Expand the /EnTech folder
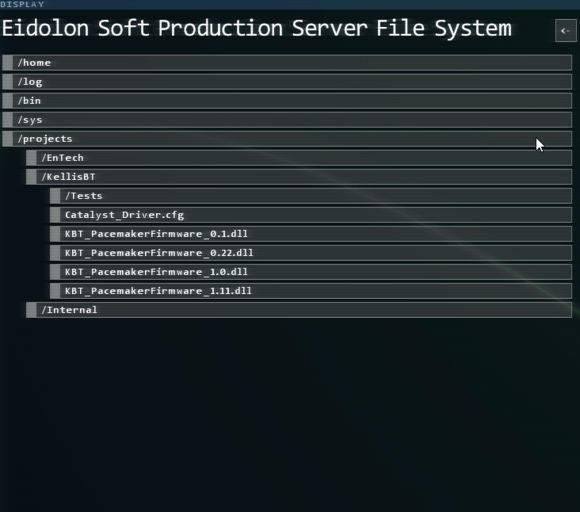This screenshot has height=512, width=580. [x=299, y=158]
